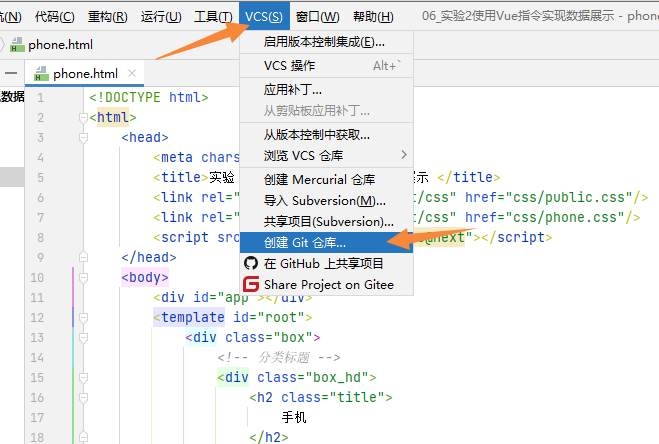659x444 pixels.
Task: Choose 在 GitHub 上共享项目 label
Action: tap(323, 264)
